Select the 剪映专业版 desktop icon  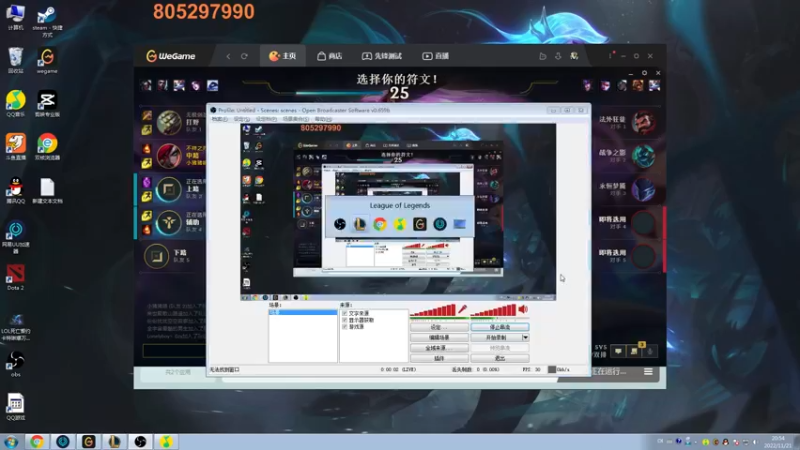(x=47, y=104)
